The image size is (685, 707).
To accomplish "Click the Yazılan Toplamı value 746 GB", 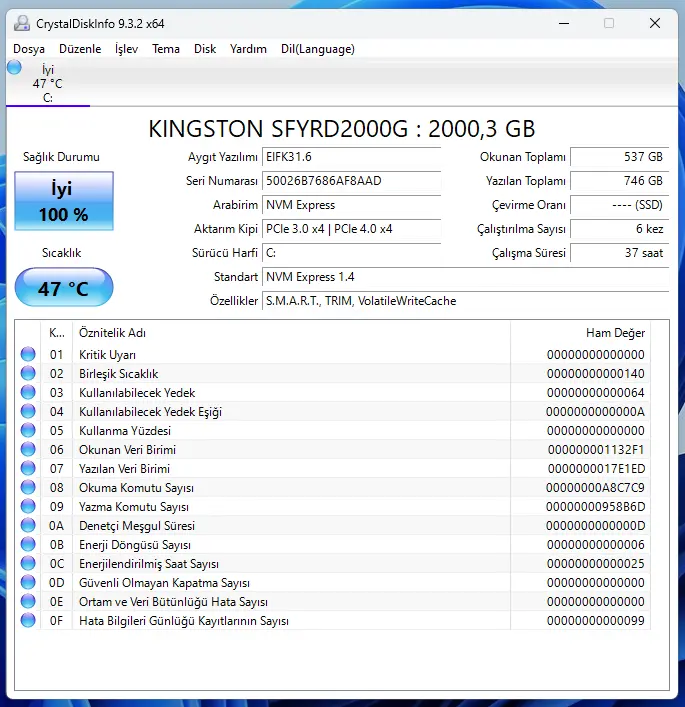I will tap(620, 181).
